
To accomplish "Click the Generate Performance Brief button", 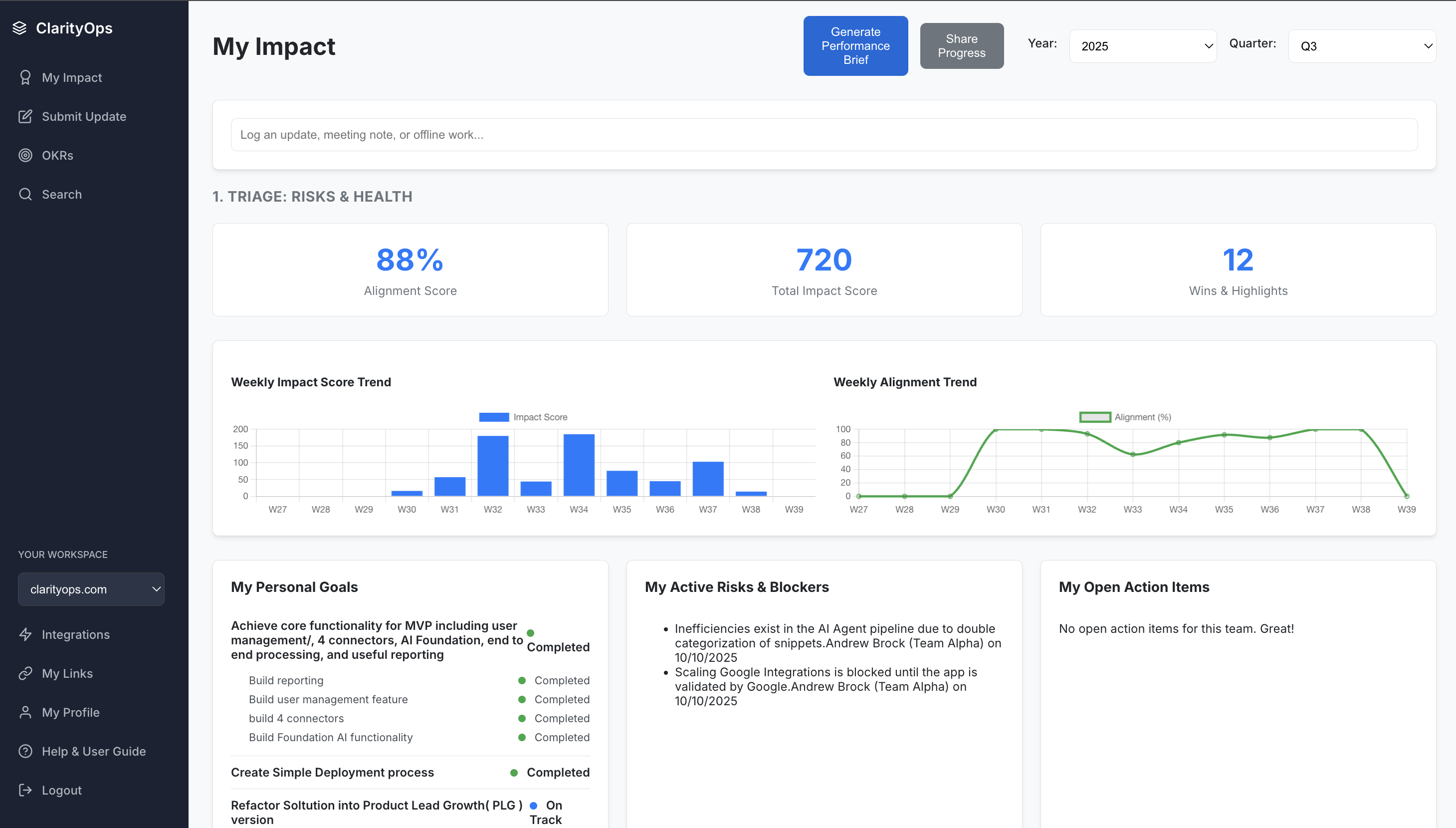I will tap(855, 45).
